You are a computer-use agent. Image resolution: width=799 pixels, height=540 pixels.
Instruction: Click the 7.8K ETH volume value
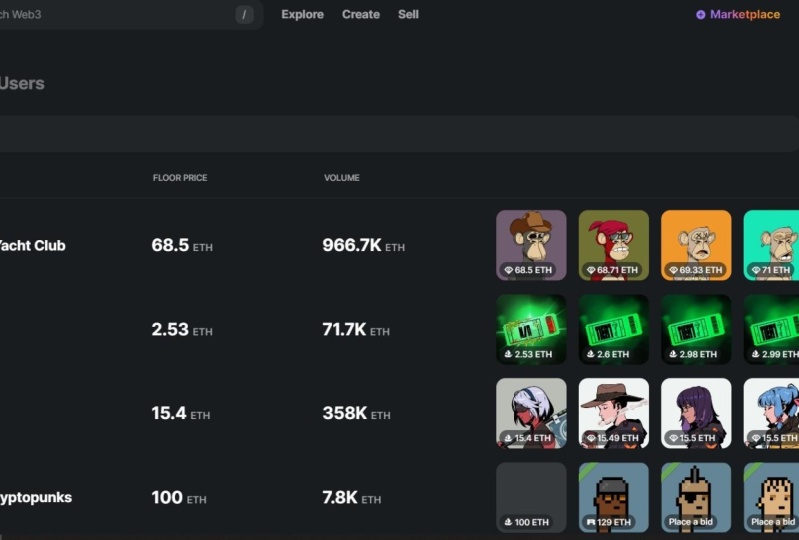tap(352, 497)
